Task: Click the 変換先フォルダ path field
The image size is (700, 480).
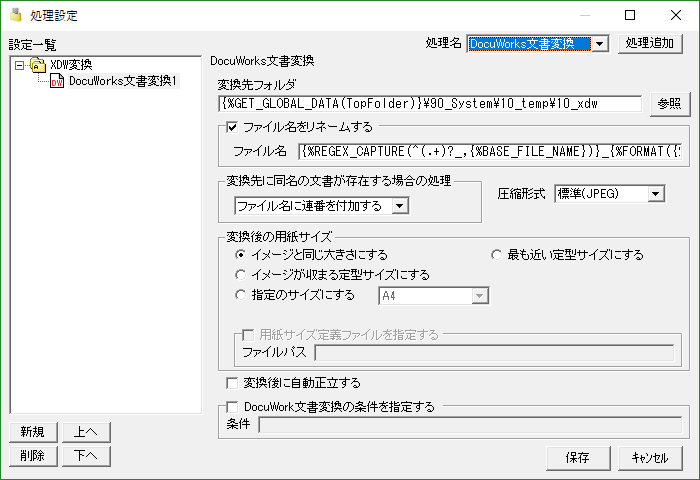Action: click(430, 104)
